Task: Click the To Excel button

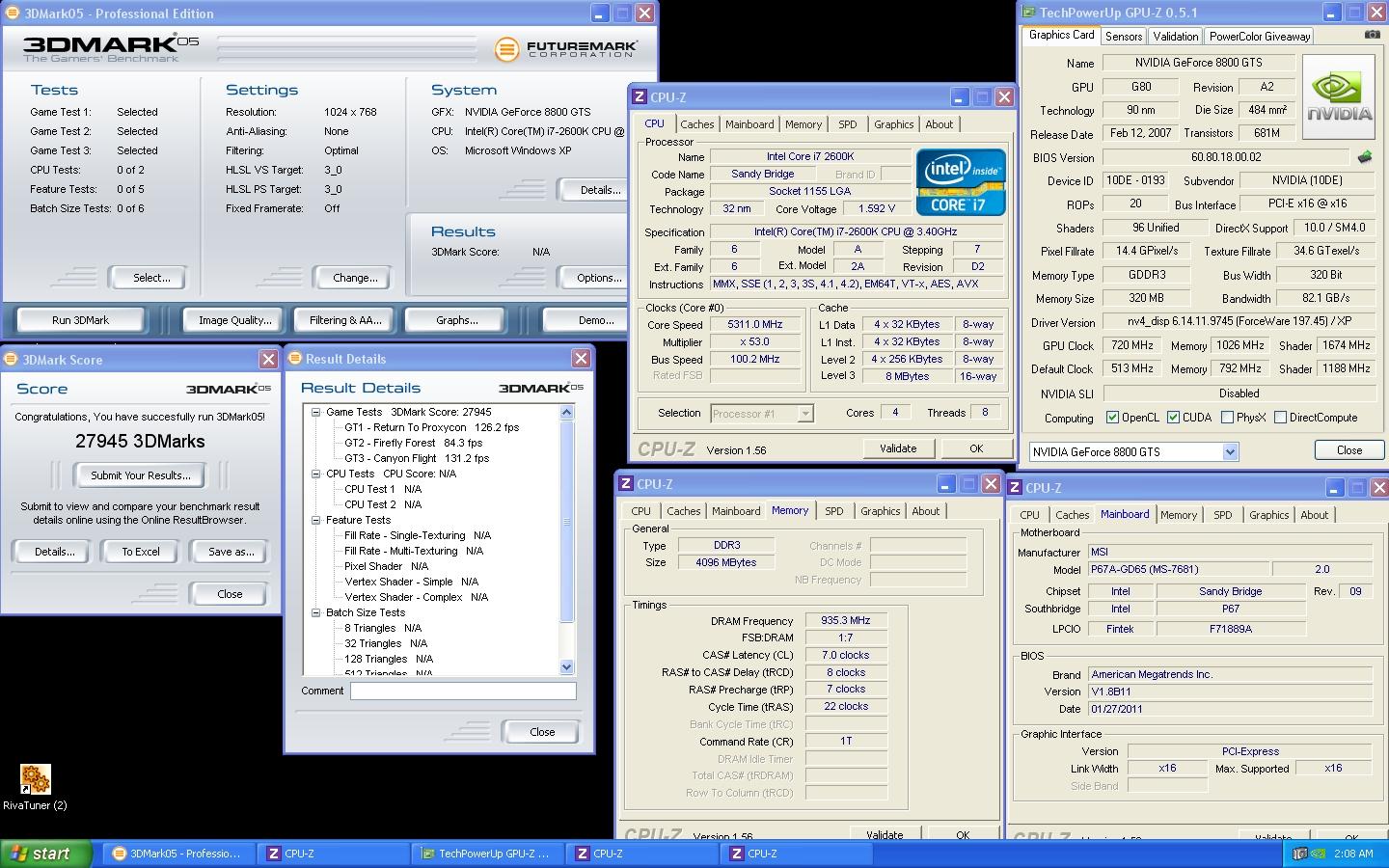Action: point(141,552)
